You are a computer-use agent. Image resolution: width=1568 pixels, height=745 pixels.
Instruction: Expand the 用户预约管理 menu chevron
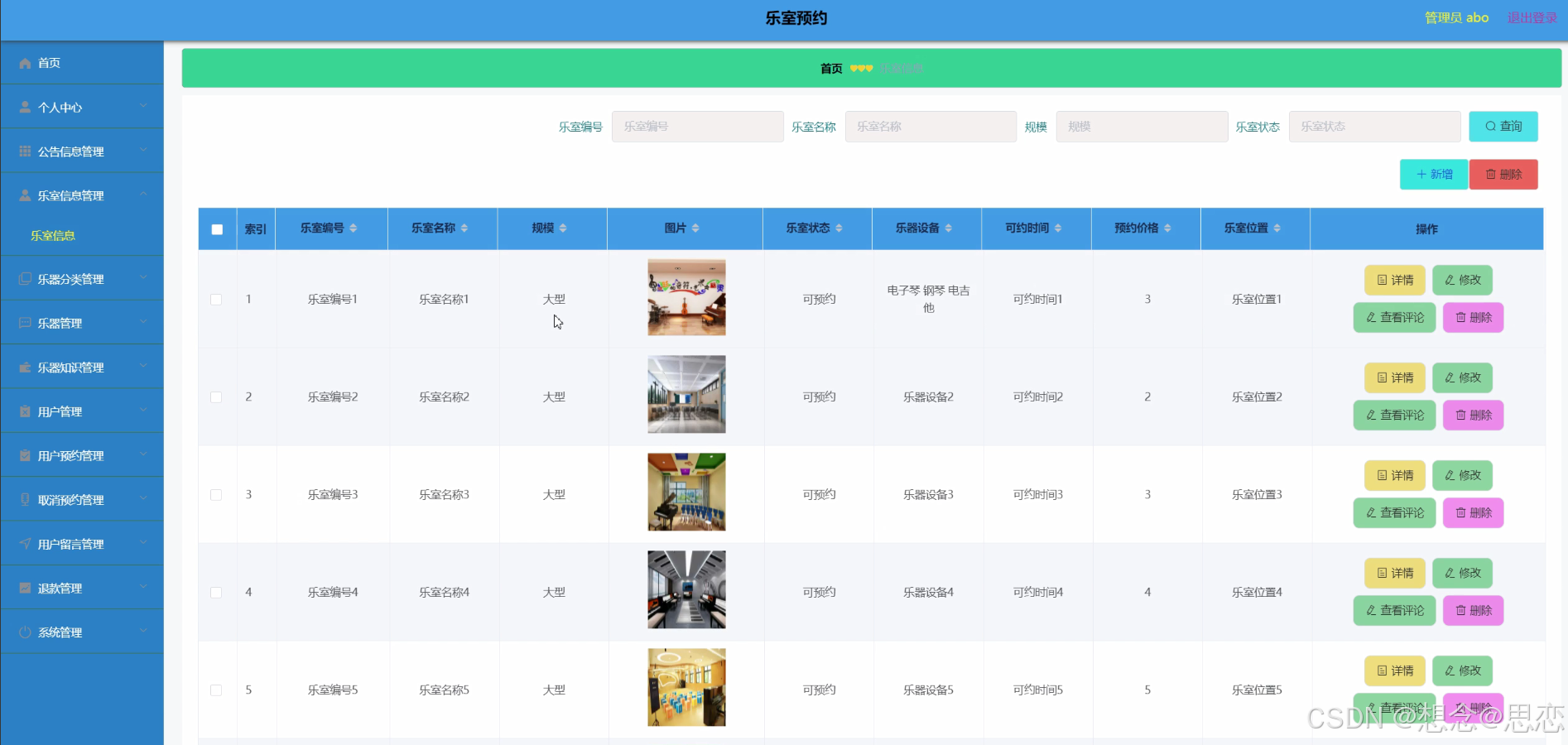(143, 454)
